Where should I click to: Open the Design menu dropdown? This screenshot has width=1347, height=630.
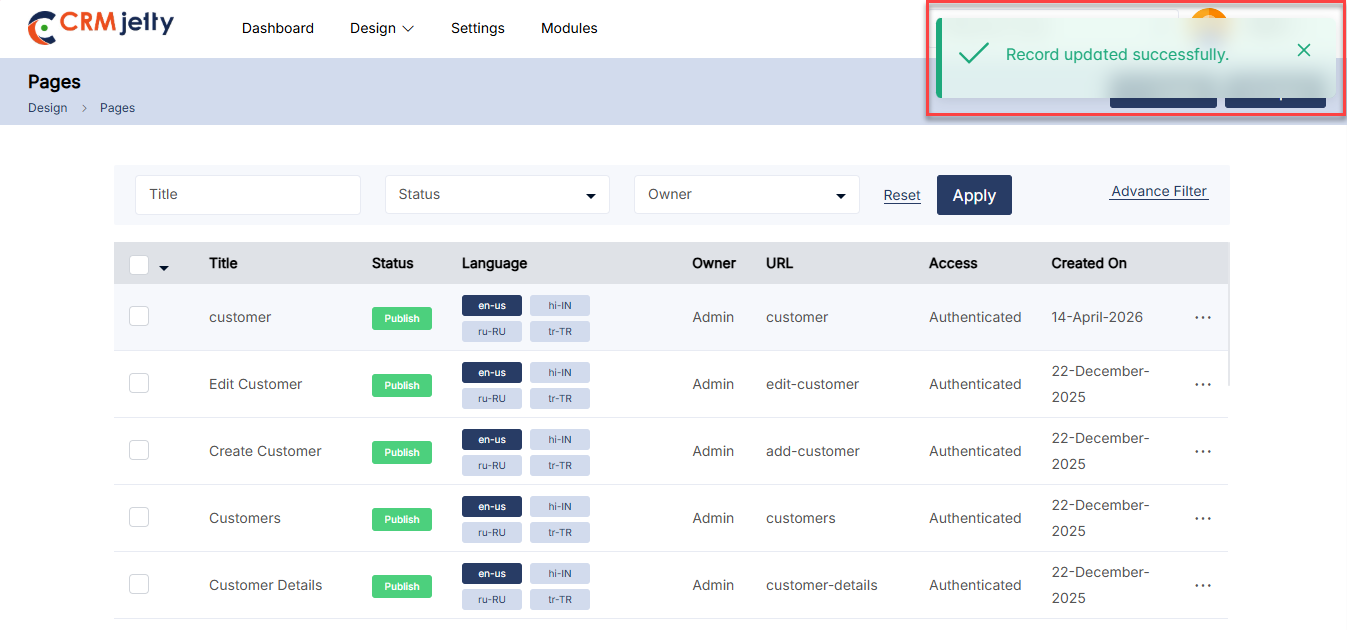[381, 28]
